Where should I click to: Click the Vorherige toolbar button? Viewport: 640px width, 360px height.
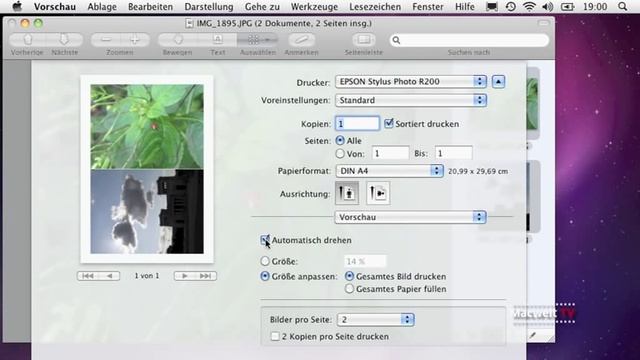(x=27, y=40)
